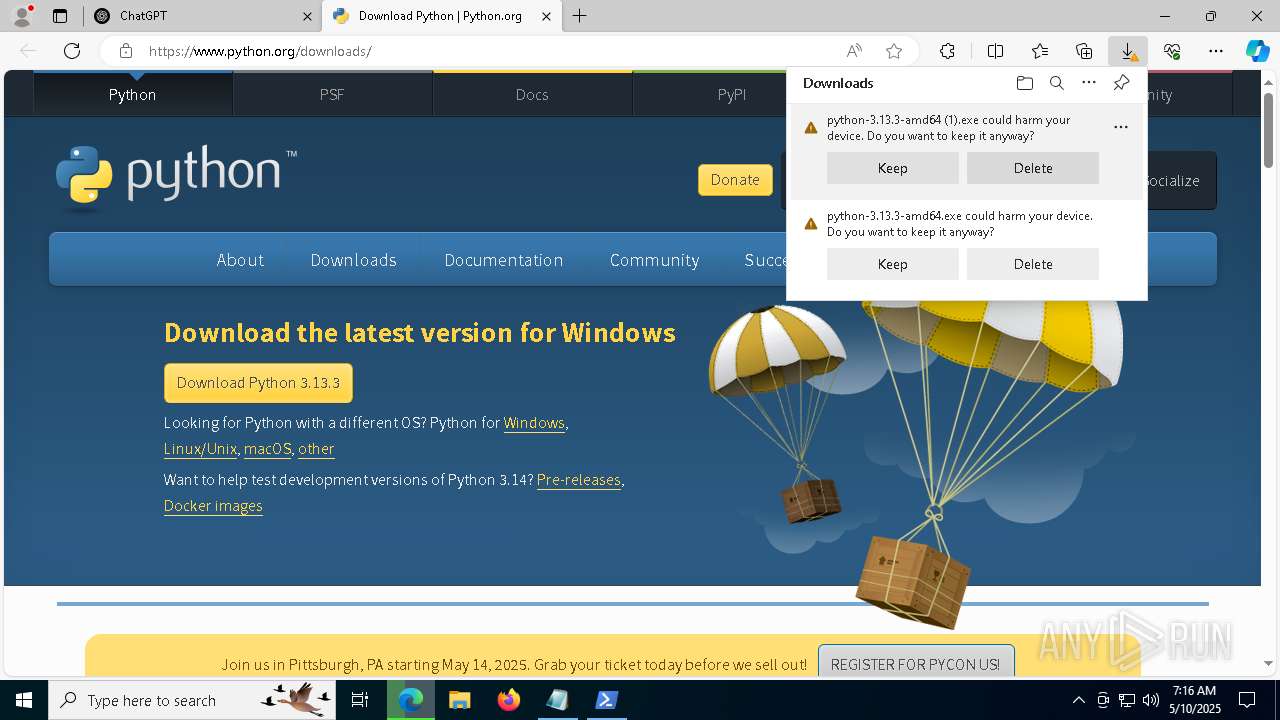Open the Downloads menu item

[353, 260]
